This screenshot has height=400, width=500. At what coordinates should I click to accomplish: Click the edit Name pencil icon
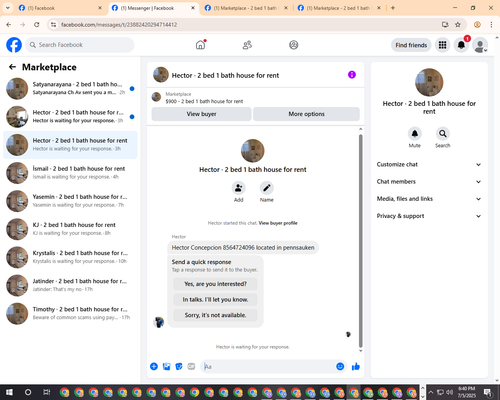pyautogui.click(x=267, y=188)
